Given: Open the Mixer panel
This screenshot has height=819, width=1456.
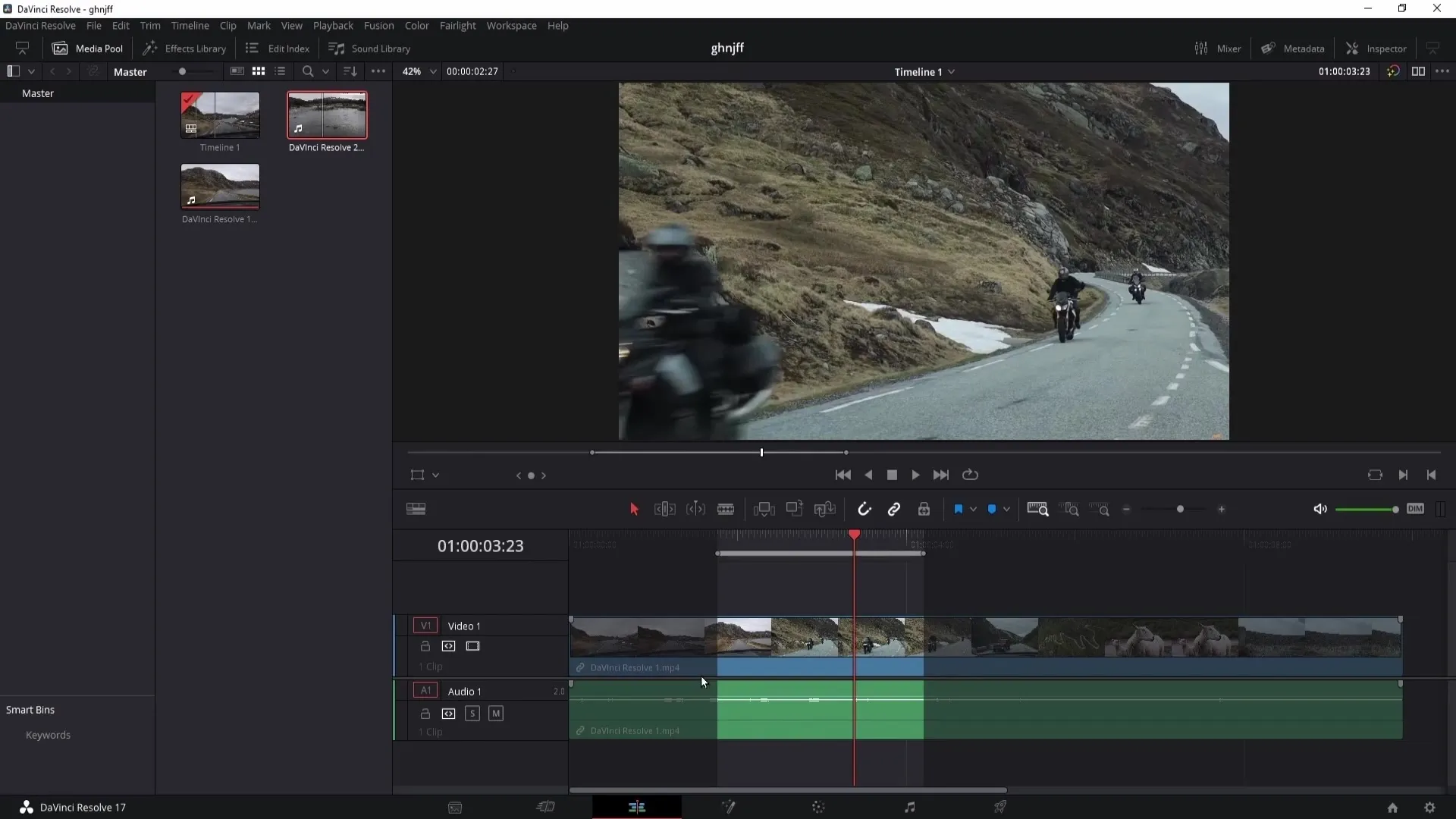Looking at the screenshot, I should (1218, 49).
